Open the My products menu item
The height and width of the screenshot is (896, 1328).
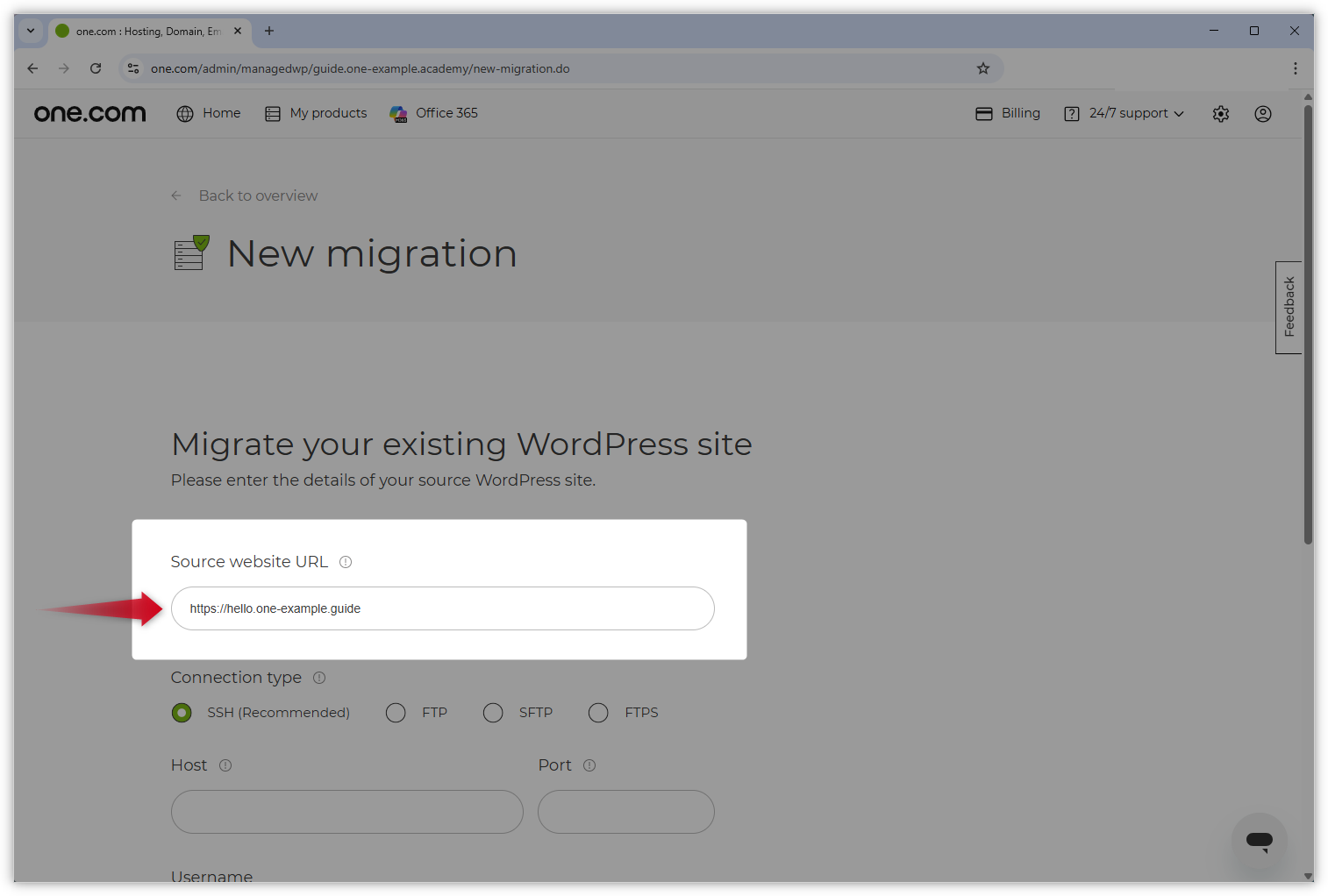316,113
